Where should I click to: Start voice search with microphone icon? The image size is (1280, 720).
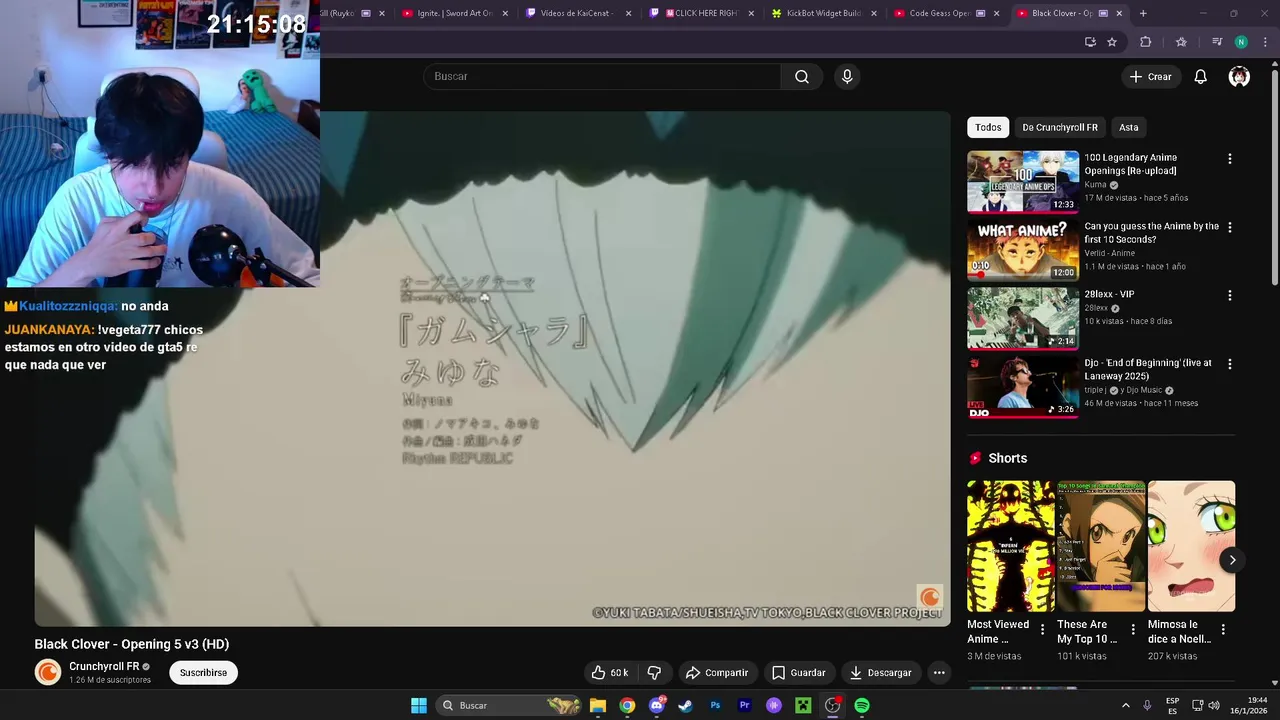pyautogui.click(x=847, y=77)
